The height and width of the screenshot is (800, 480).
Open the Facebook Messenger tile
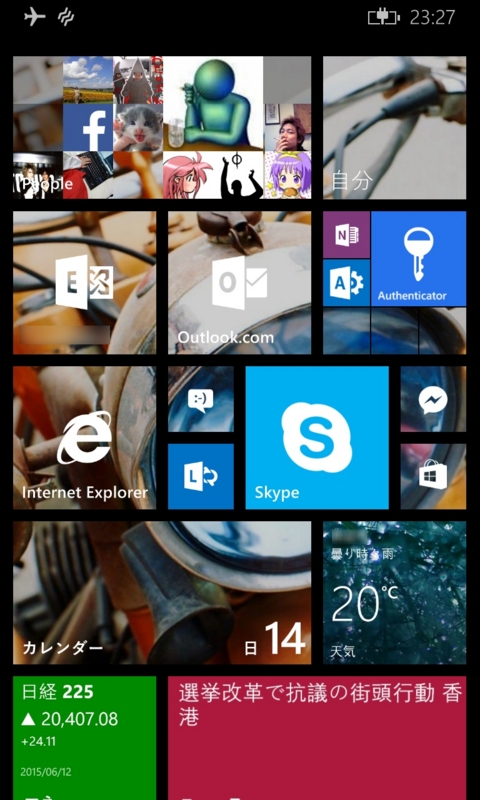tap(433, 399)
